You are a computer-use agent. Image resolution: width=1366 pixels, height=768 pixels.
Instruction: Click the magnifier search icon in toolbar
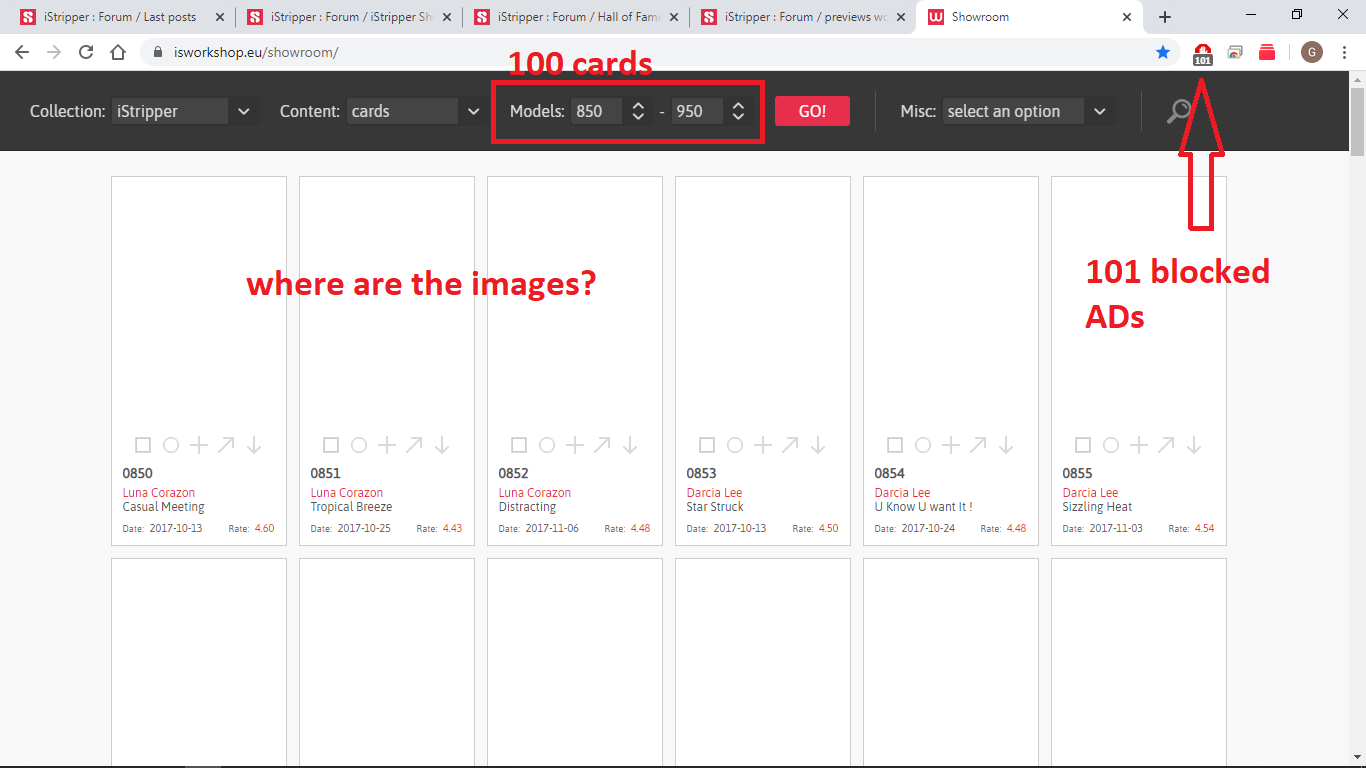tap(1180, 111)
